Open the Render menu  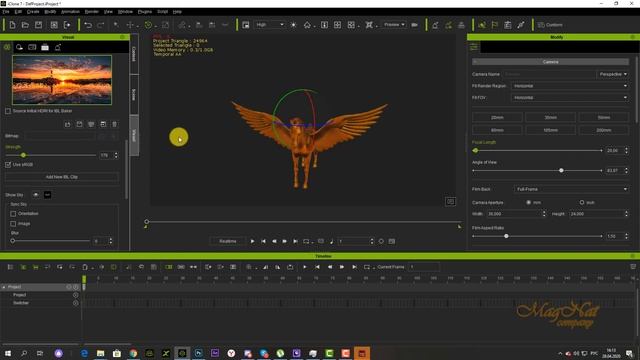coord(91,12)
